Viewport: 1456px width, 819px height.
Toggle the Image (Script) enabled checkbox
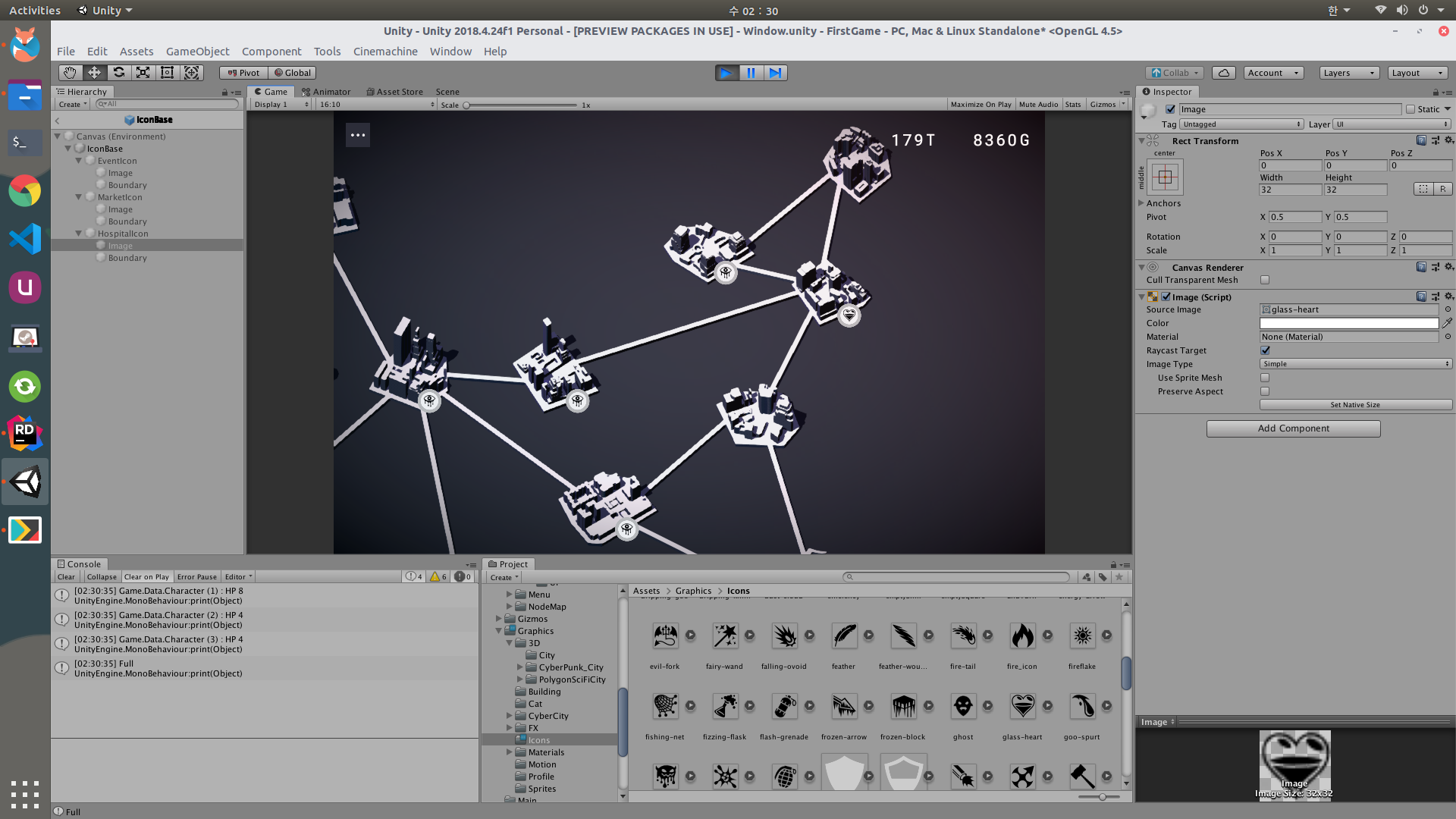(x=1166, y=297)
